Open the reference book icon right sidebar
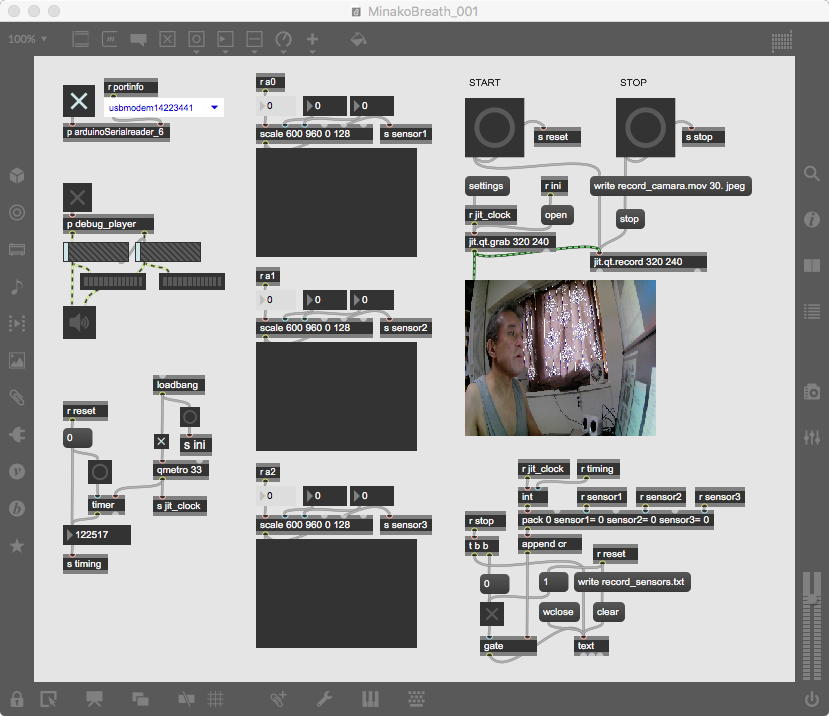The image size is (829, 716). pyautogui.click(x=812, y=265)
